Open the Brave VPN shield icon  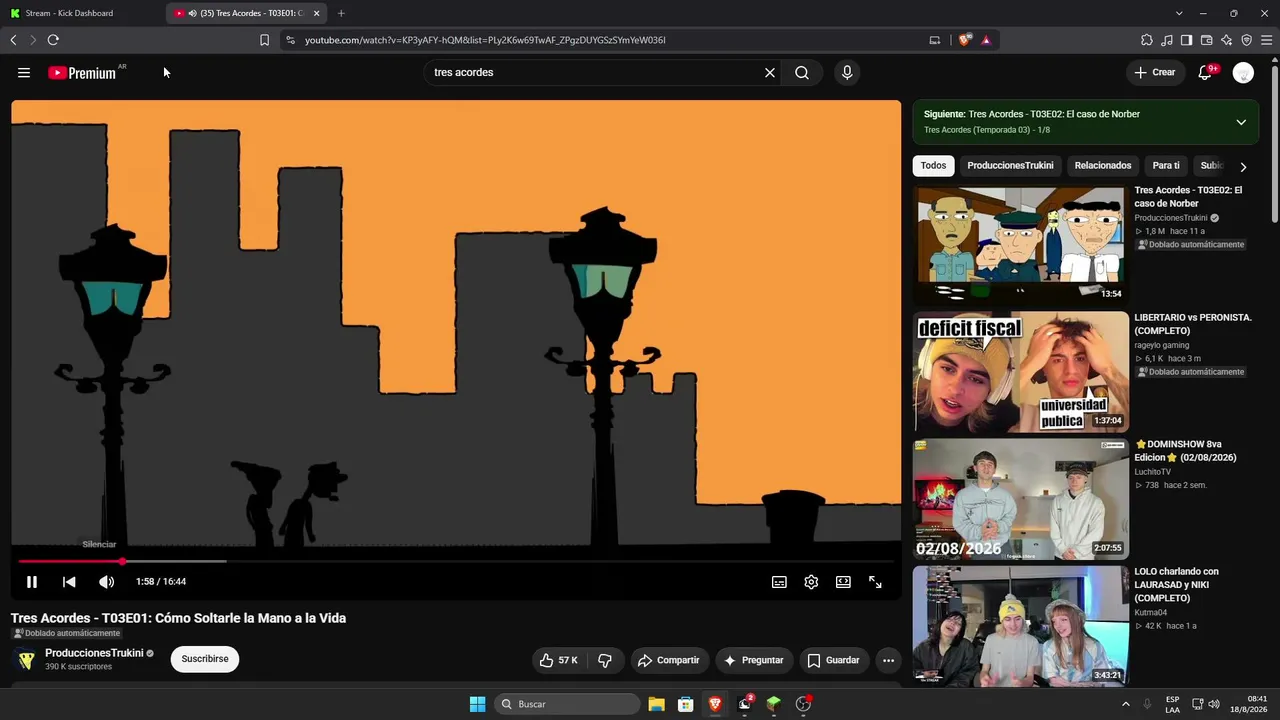click(x=1246, y=40)
